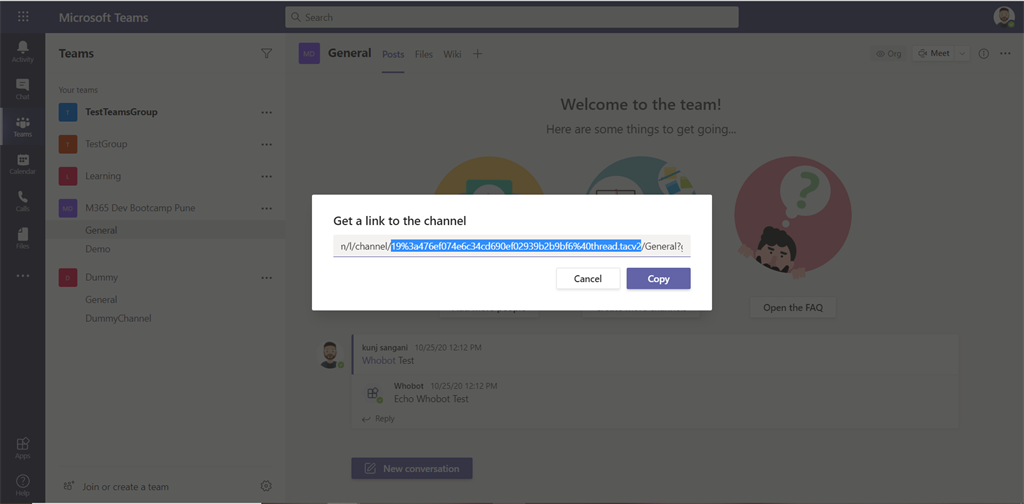Open the manage teams gear icon
This screenshot has width=1024, height=504.
click(x=266, y=486)
